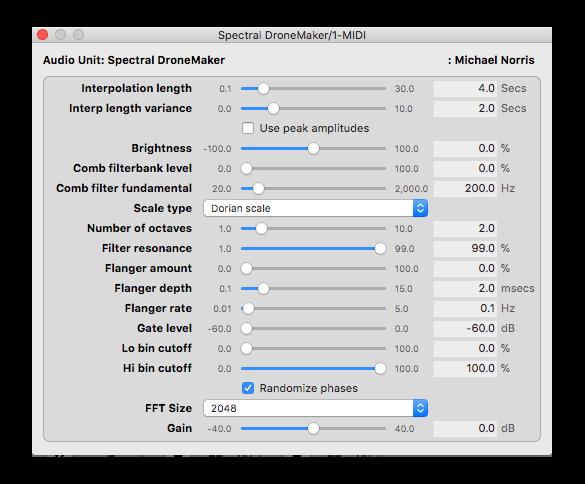Click the Flanger depth slider knob

tap(263, 288)
